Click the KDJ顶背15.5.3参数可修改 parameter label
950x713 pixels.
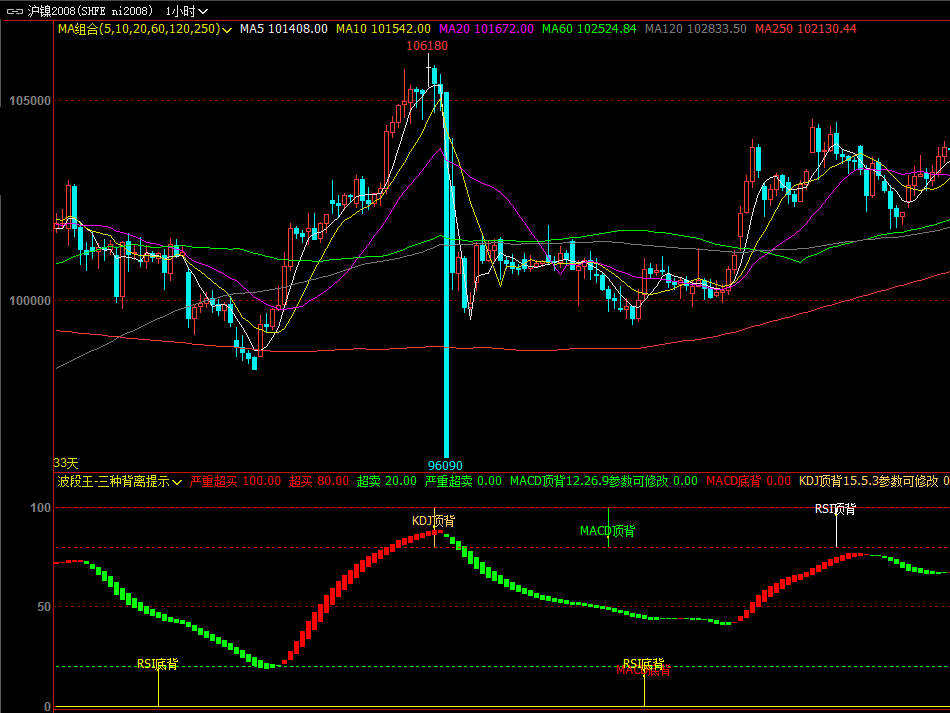(869, 482)
